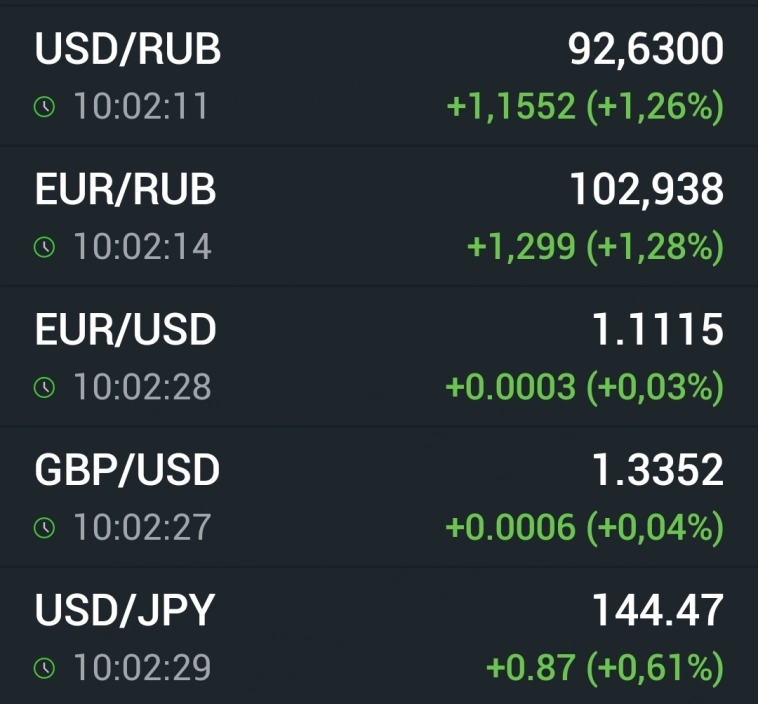Open the USD/RUB currency pair
The image size is (758, 704).
[x=127, y=49]
